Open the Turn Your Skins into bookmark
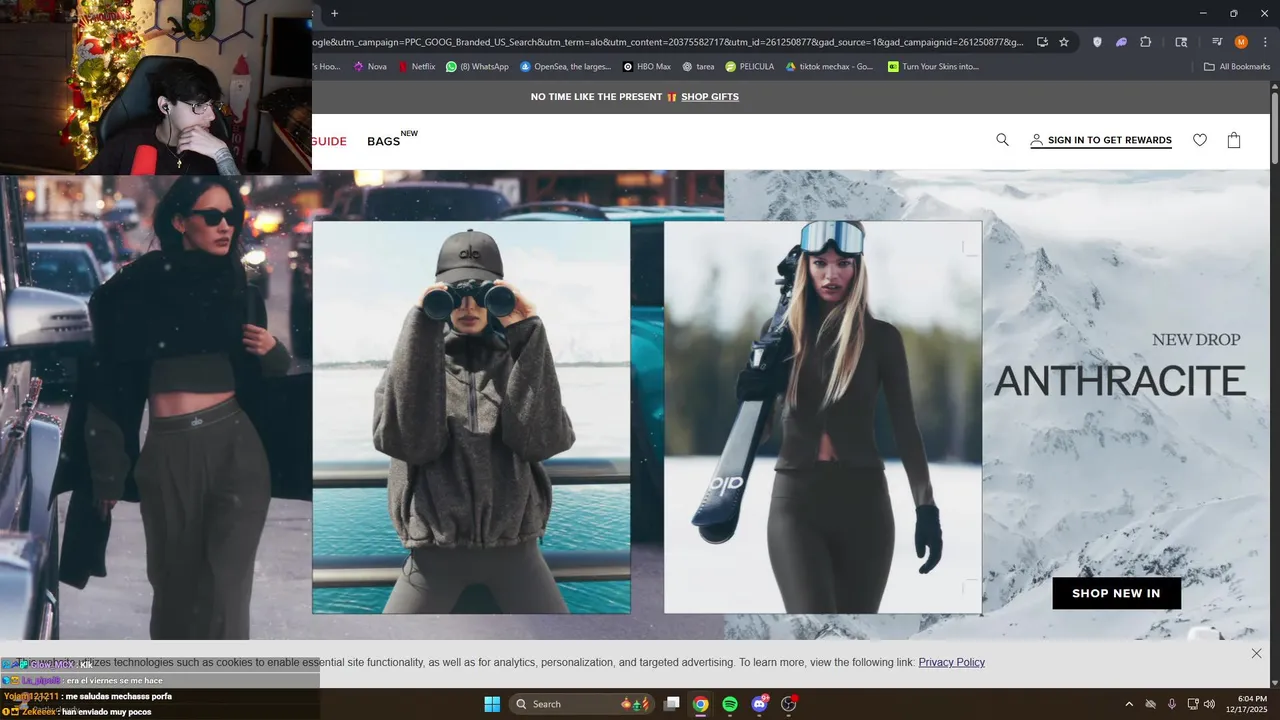 [933, 67]
